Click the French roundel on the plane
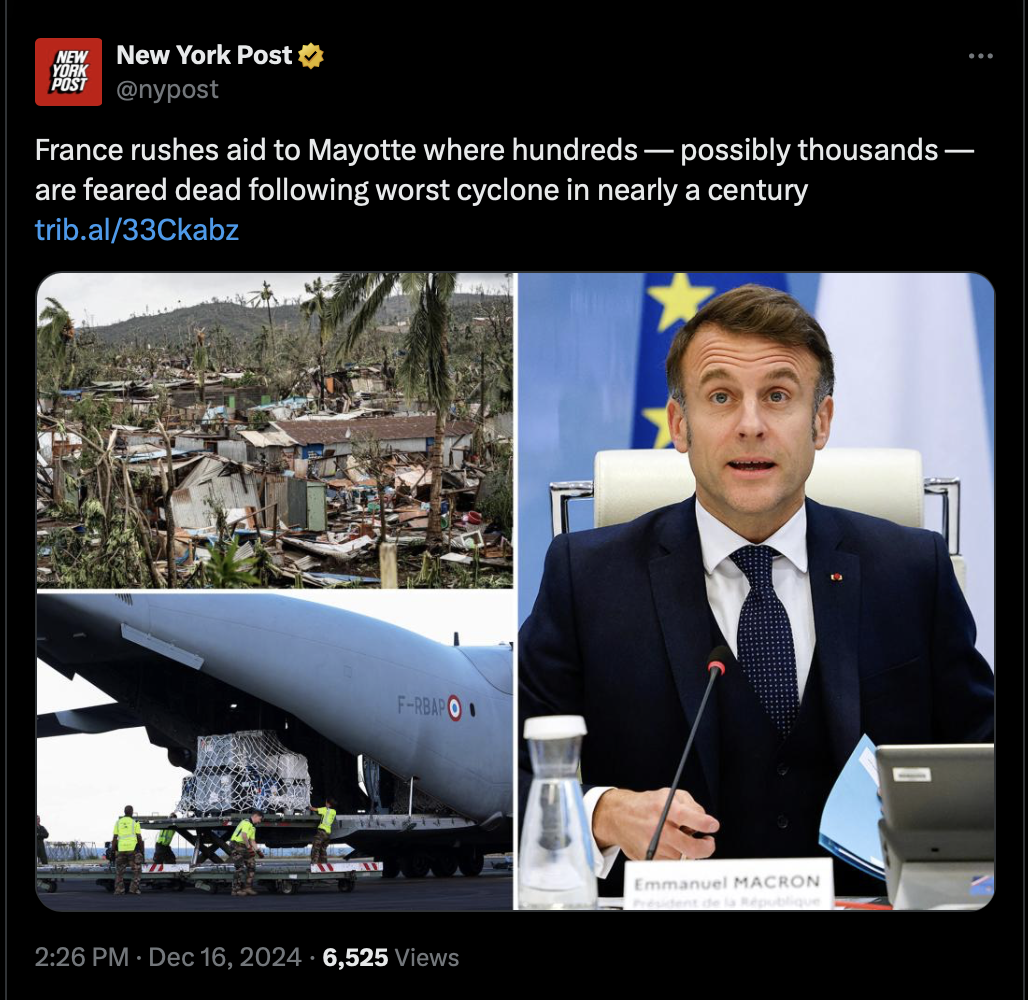The width and height of the screenshot is (1028, 1000). [x=454, y=709]
